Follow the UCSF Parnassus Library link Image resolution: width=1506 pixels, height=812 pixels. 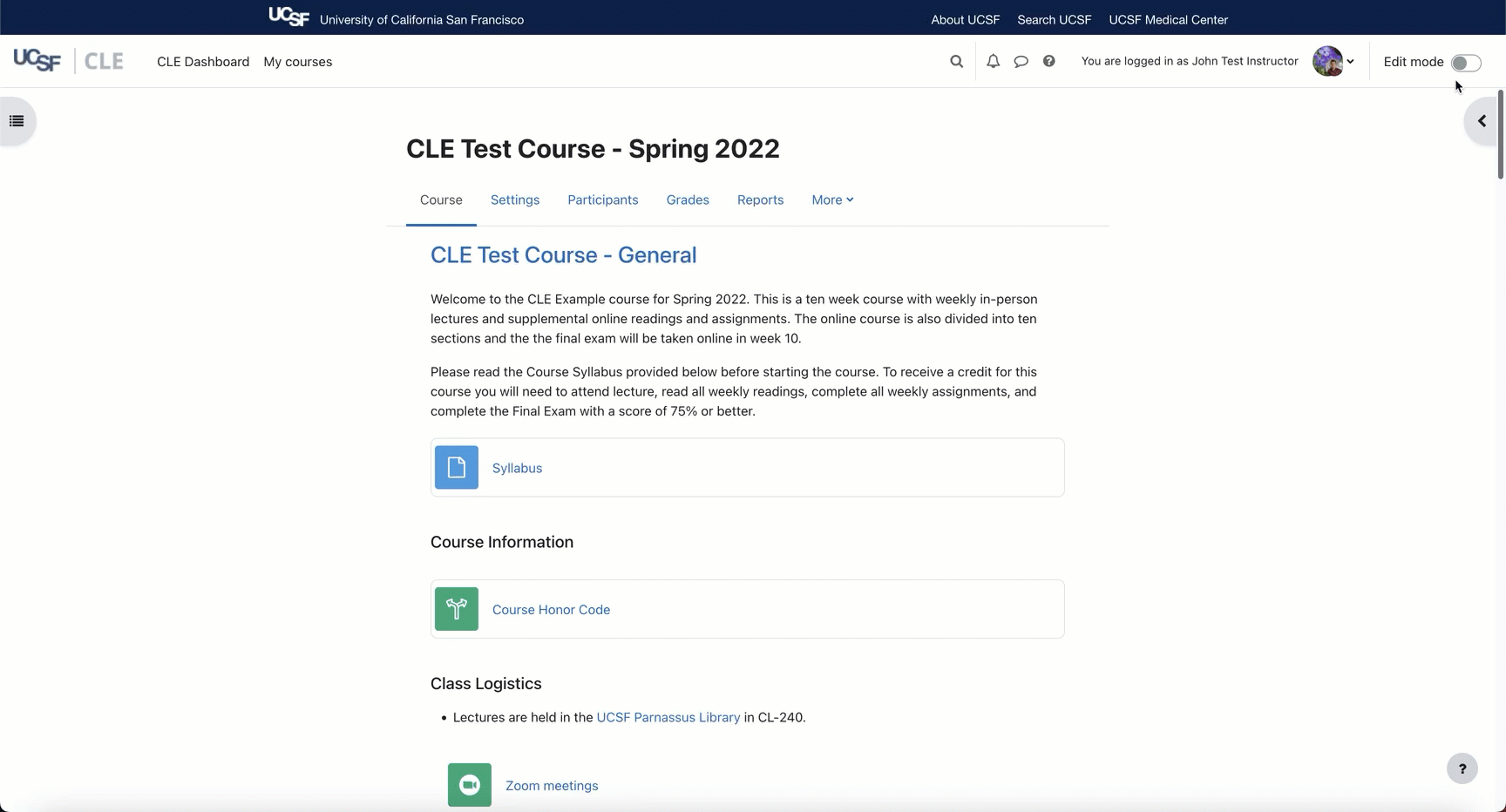tap(668, 718)
